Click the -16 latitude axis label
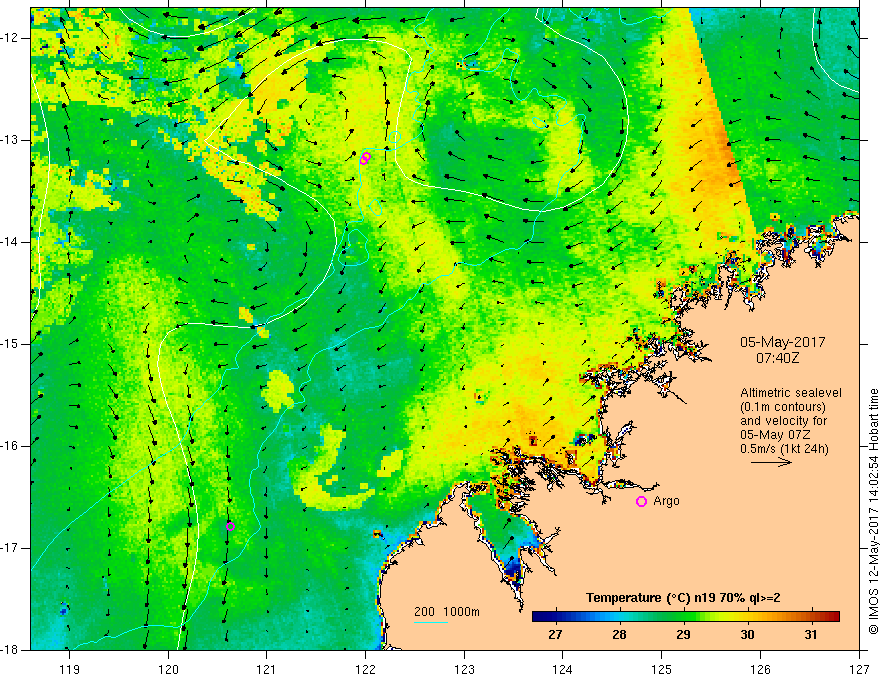Image resolution: width=880 pixels, height=680 pixels. tap(11, 446)
